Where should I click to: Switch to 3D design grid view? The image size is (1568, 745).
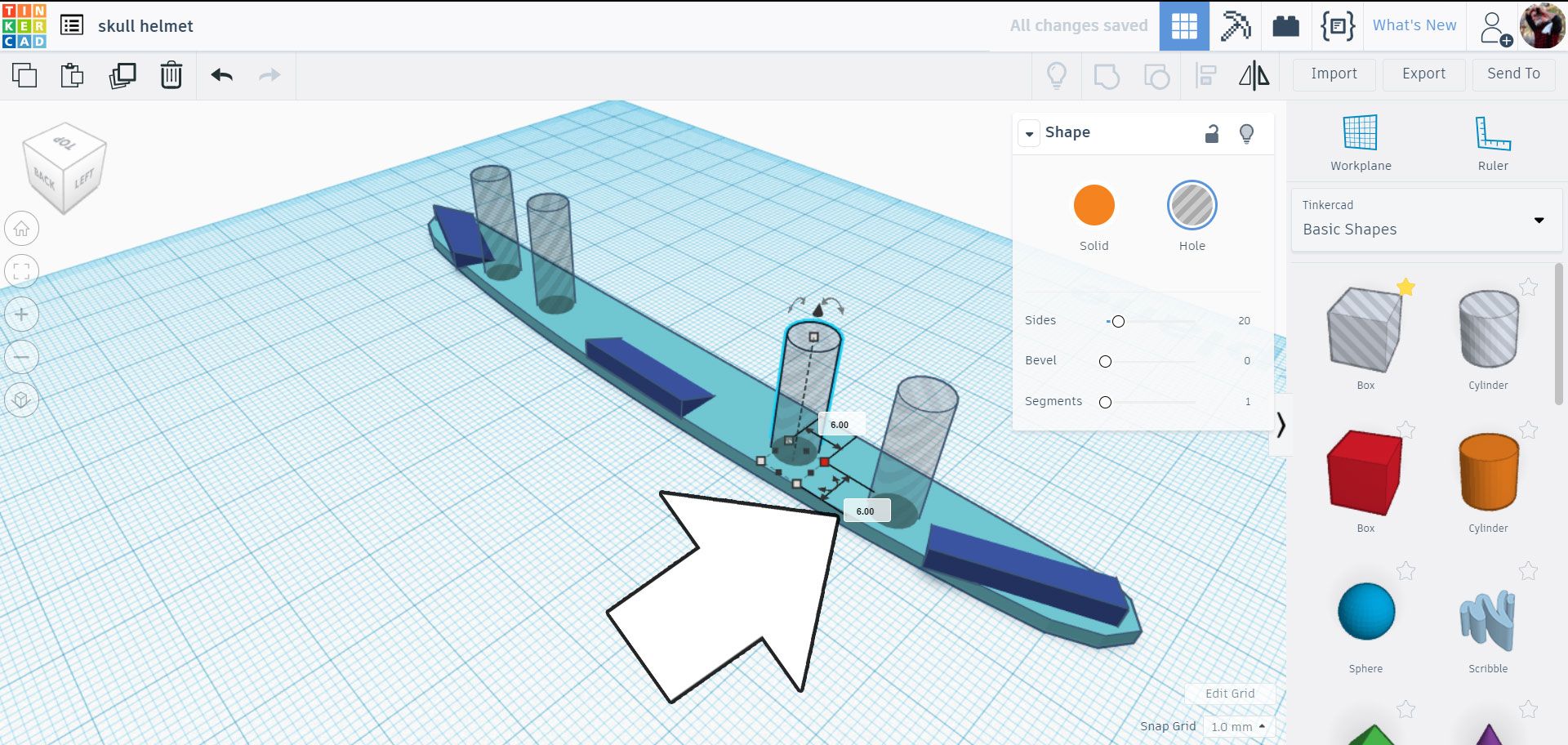pyautogui.click(x=1184, y=26)
